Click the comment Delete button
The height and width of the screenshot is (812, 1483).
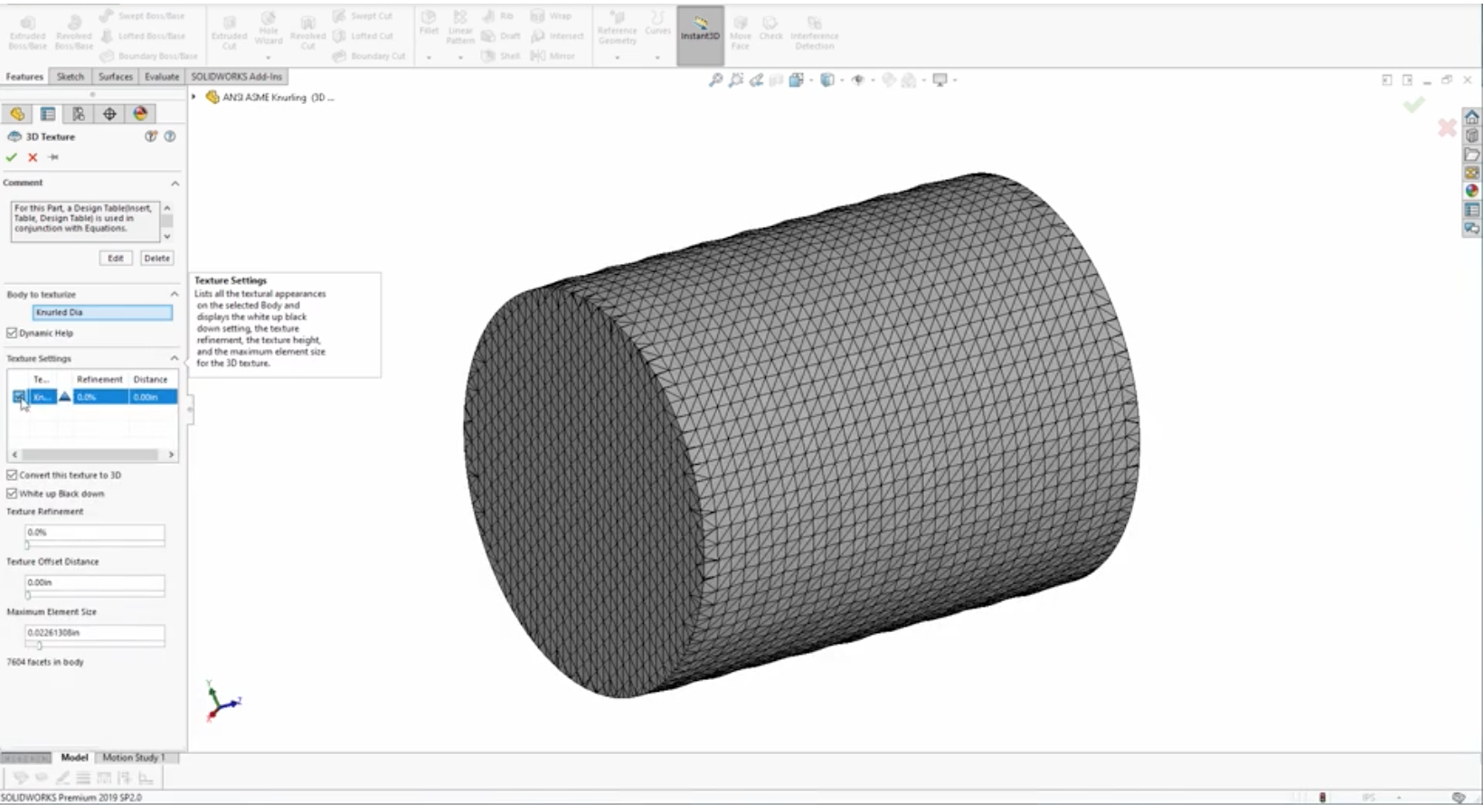(156, 258)
